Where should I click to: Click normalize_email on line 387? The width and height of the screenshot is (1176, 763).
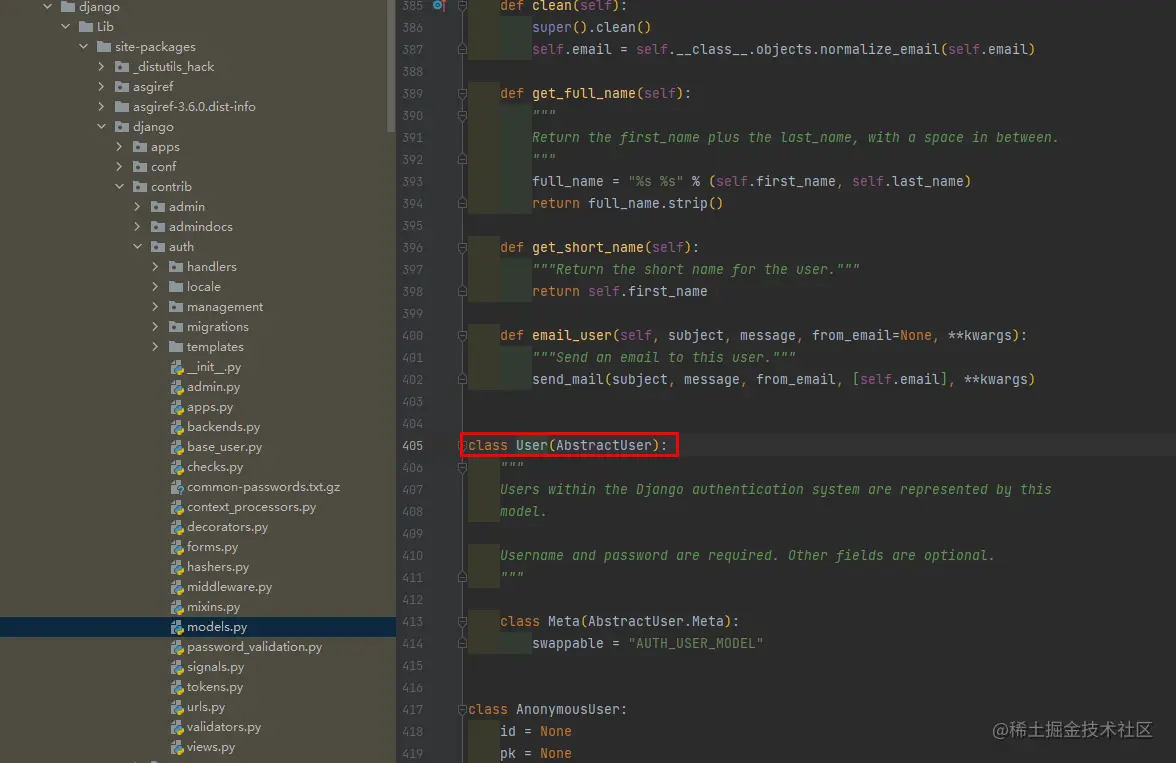pos(879,50)
